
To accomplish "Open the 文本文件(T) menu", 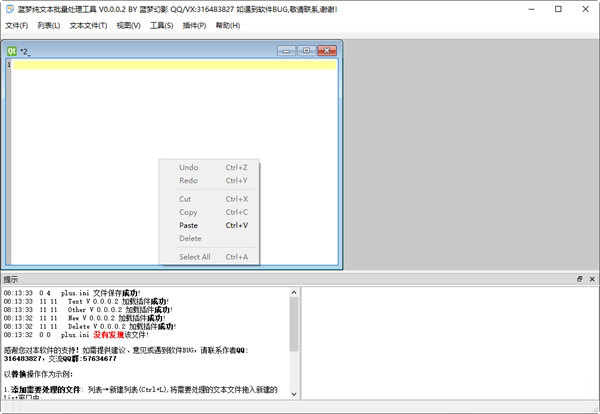I will tap(88, 26).
